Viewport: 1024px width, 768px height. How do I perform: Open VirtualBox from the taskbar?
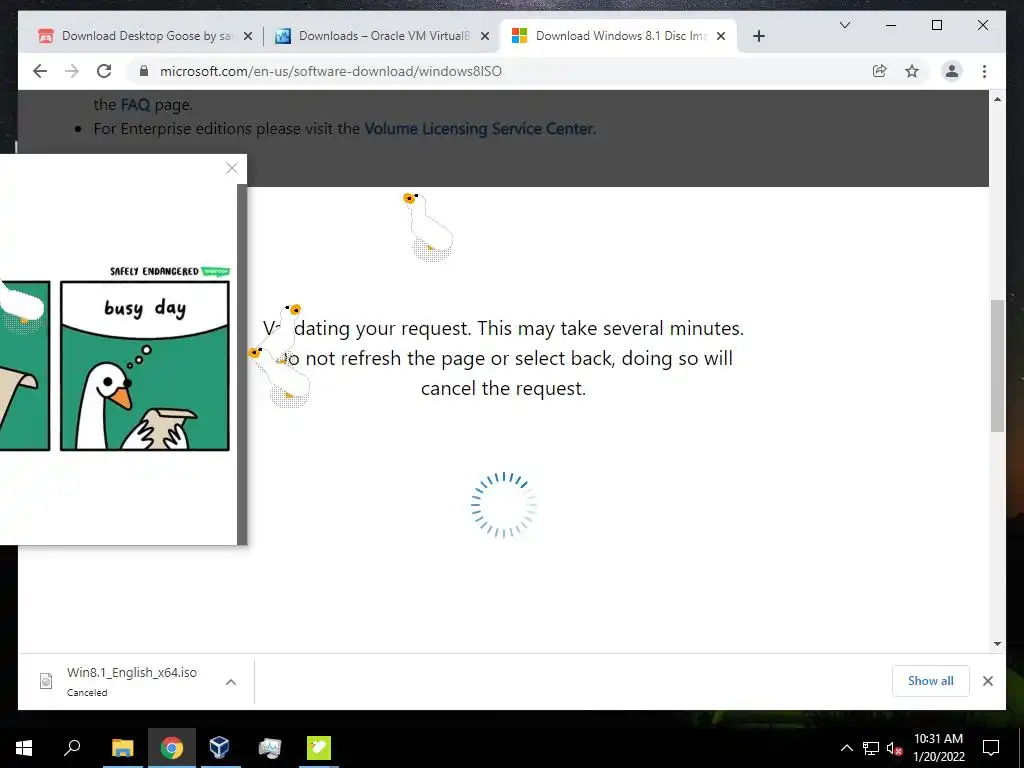220,748
